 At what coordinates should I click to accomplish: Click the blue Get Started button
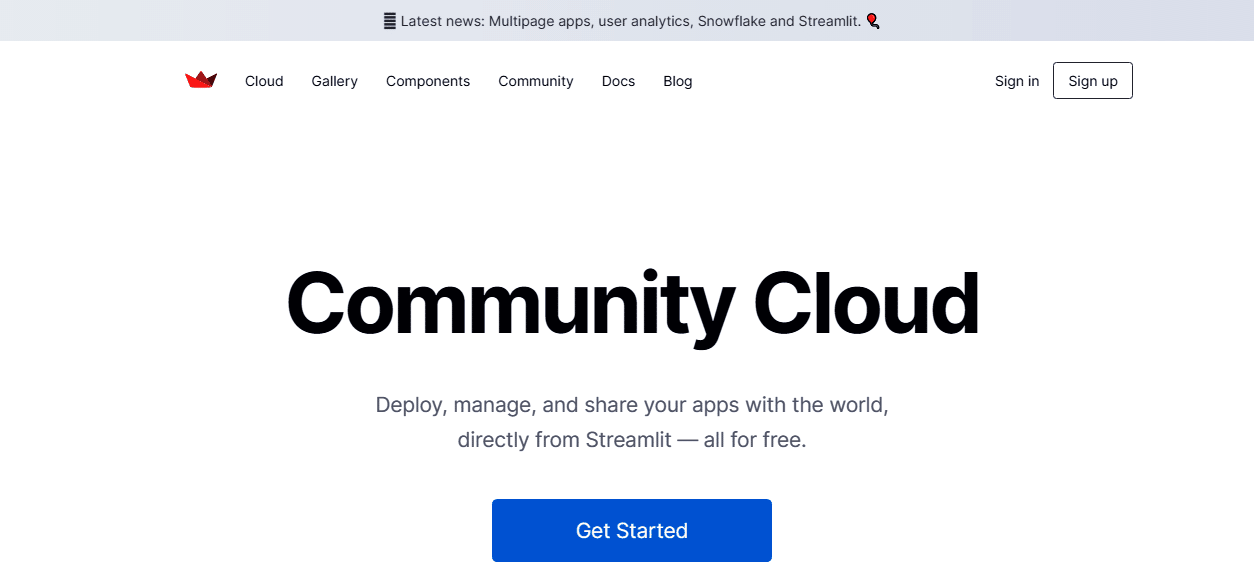pos(631,530)
